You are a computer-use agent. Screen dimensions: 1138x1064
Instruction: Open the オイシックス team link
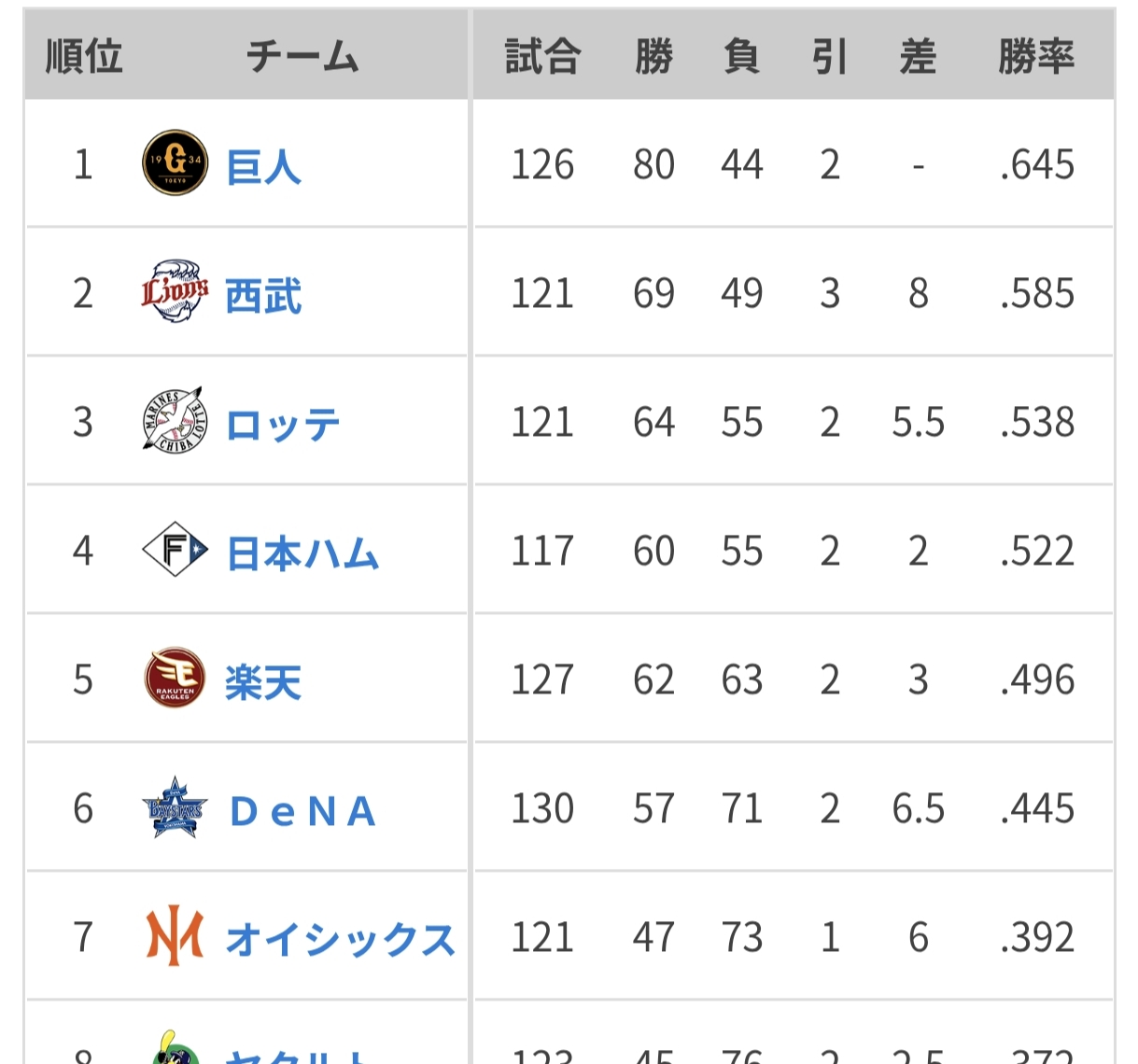pos(340,940)
